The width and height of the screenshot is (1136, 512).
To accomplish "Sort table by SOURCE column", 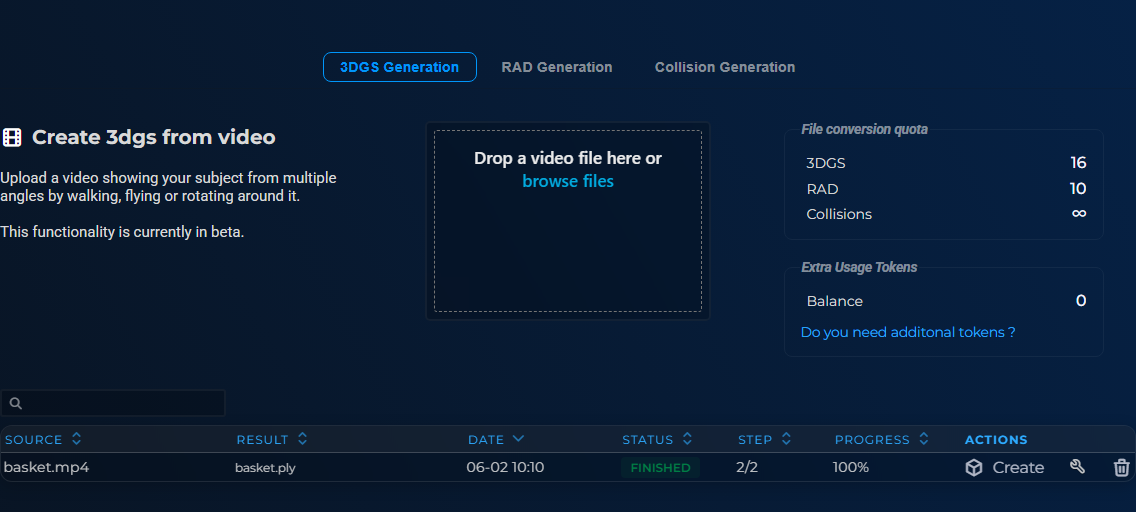I will [x=43, y=440].
